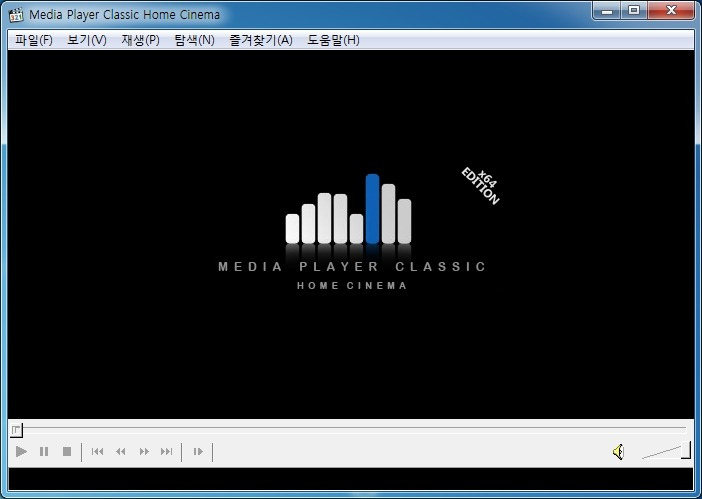Open the 탐색(N) menu

tap(195, 40)
